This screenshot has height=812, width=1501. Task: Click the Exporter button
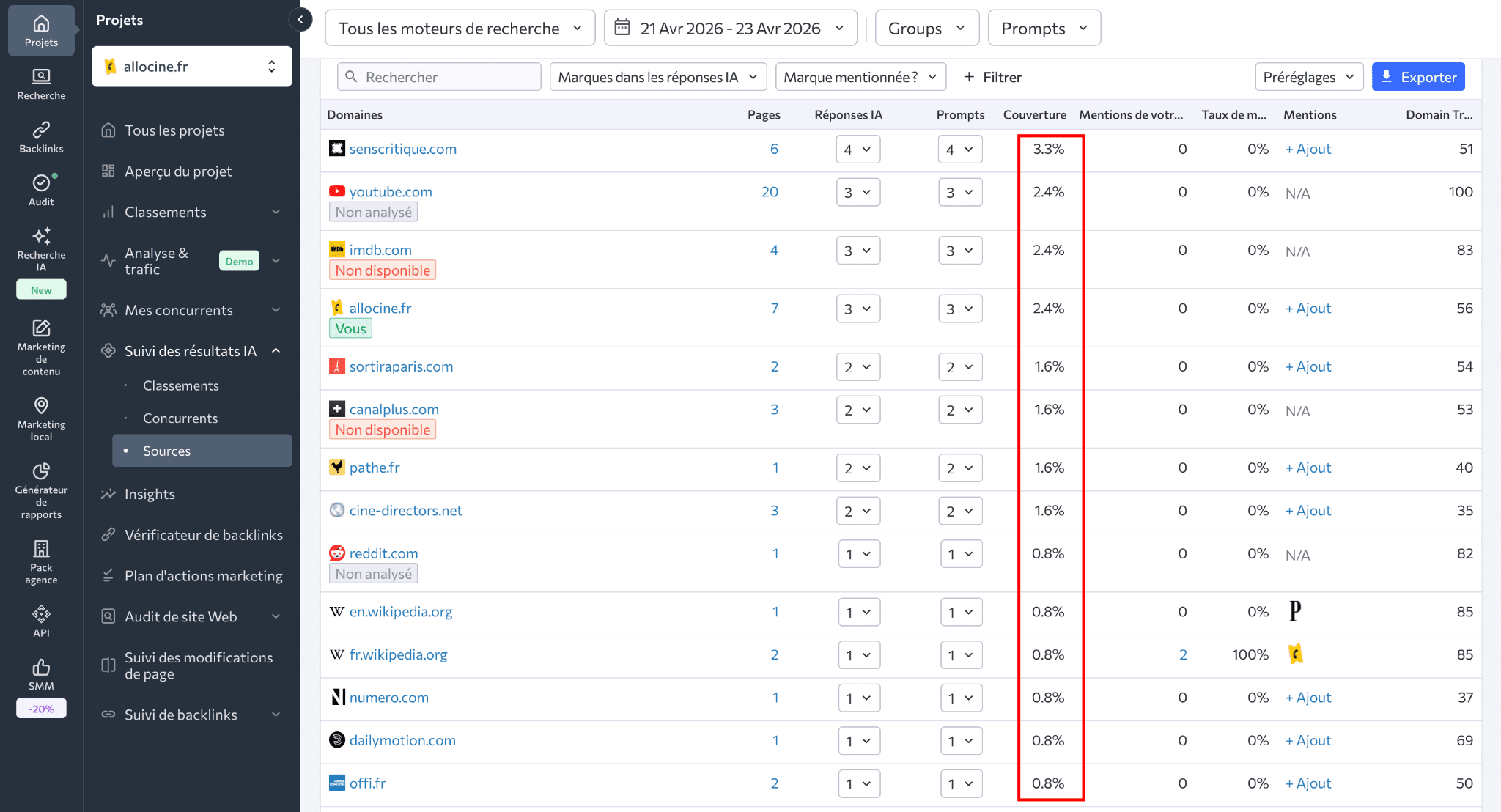tap(1418, 77)
